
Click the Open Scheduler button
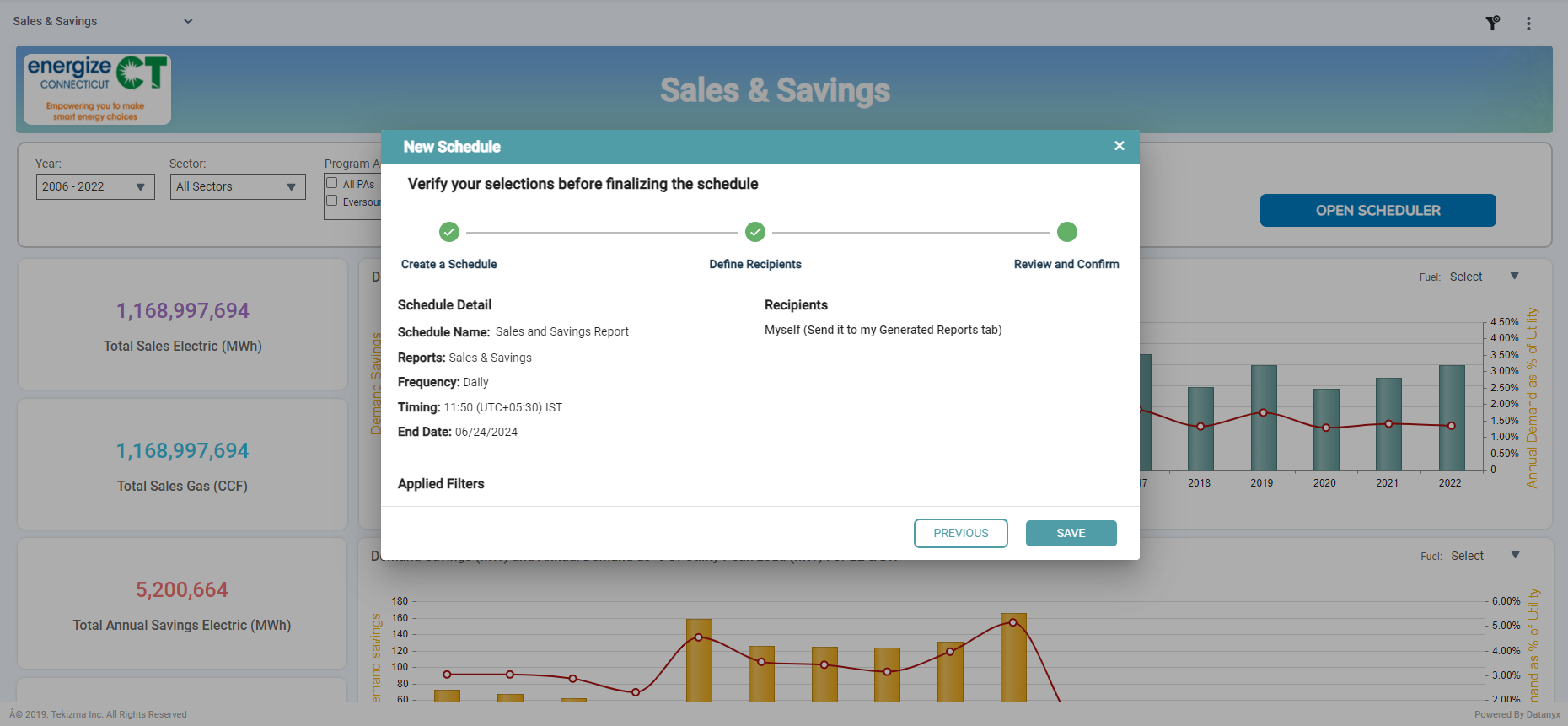1377,211
